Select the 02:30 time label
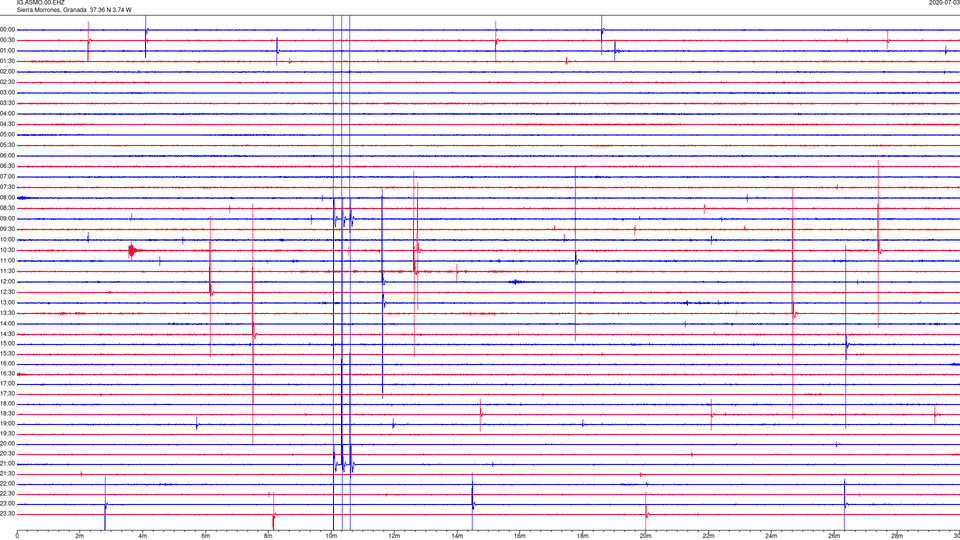The width and height of the screenshot is (960, 540). 7,82
